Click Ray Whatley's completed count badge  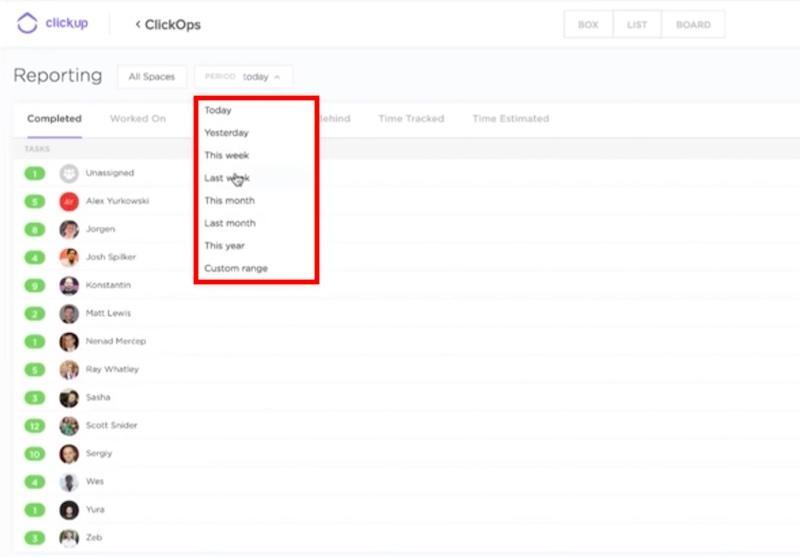(x=35, y=370)
